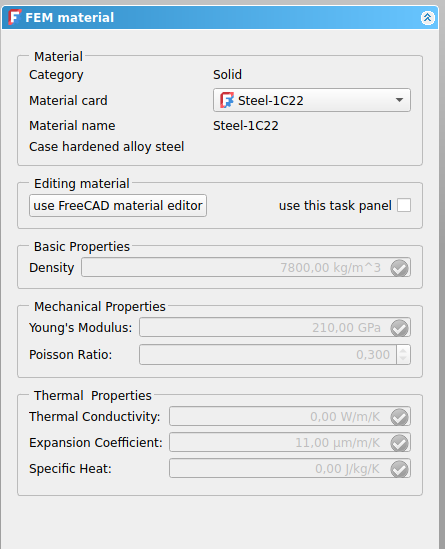The image size is (445, 549).
Task: Click the Thermal Conductivity input field
Action: tap(290, 416)
